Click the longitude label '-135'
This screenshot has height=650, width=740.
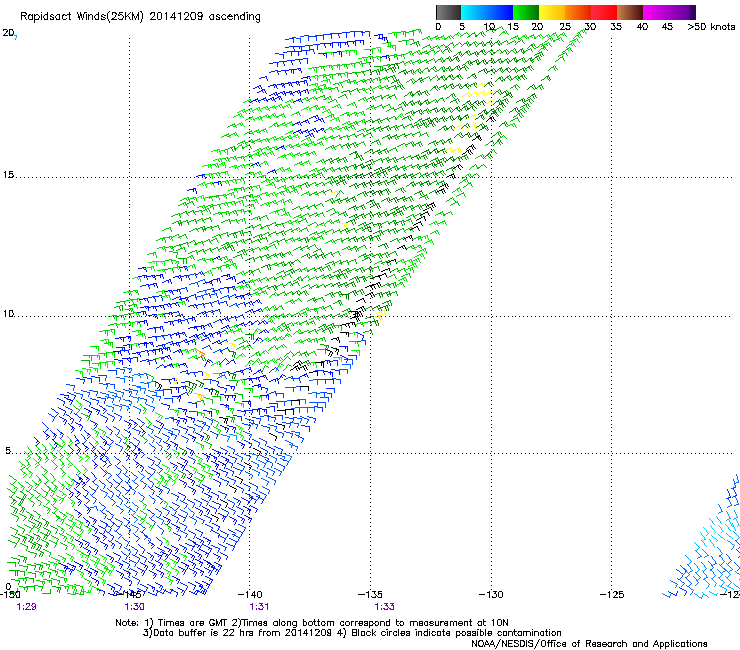[370, 594]
